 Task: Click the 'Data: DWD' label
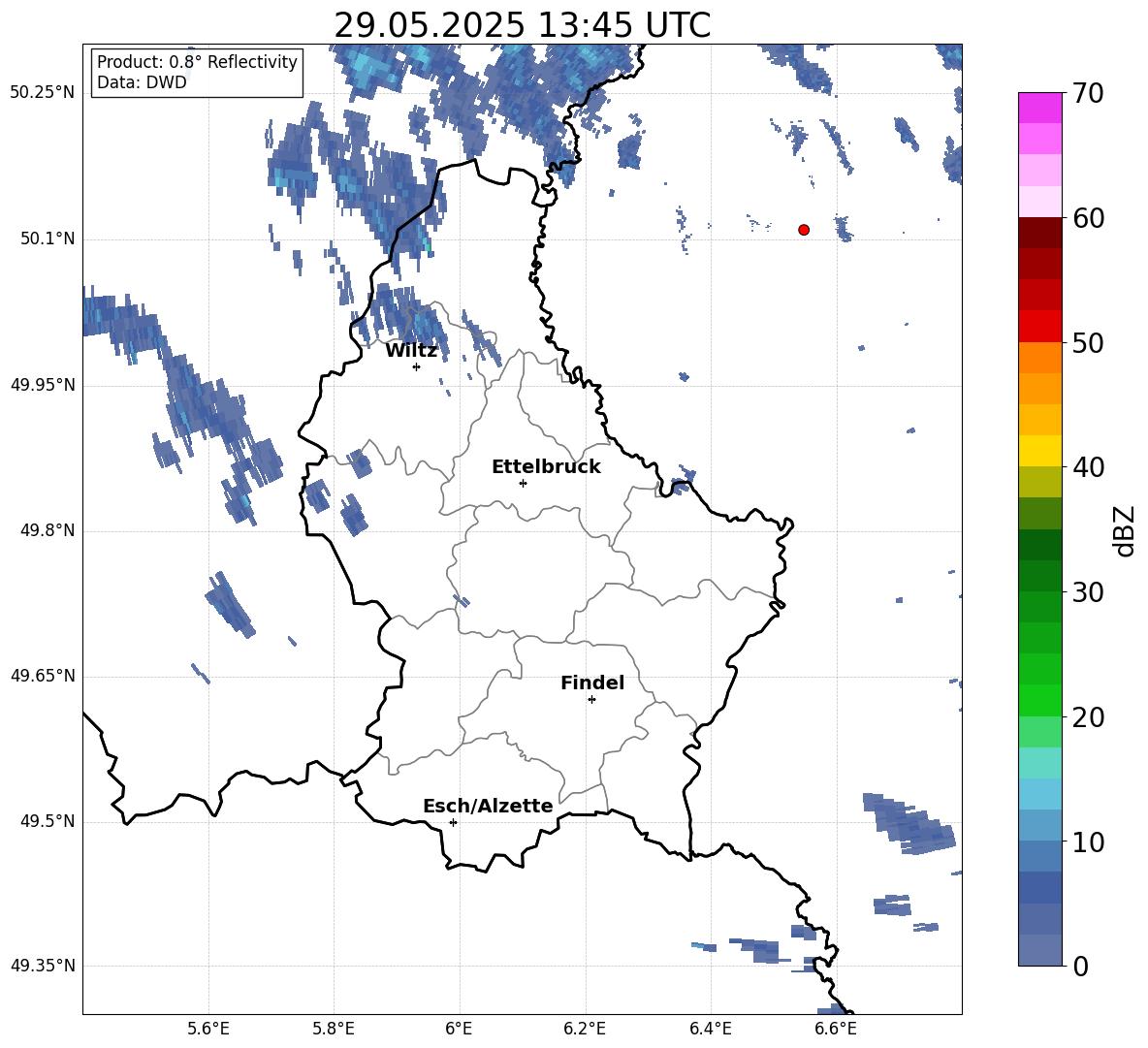pos(142,82)
